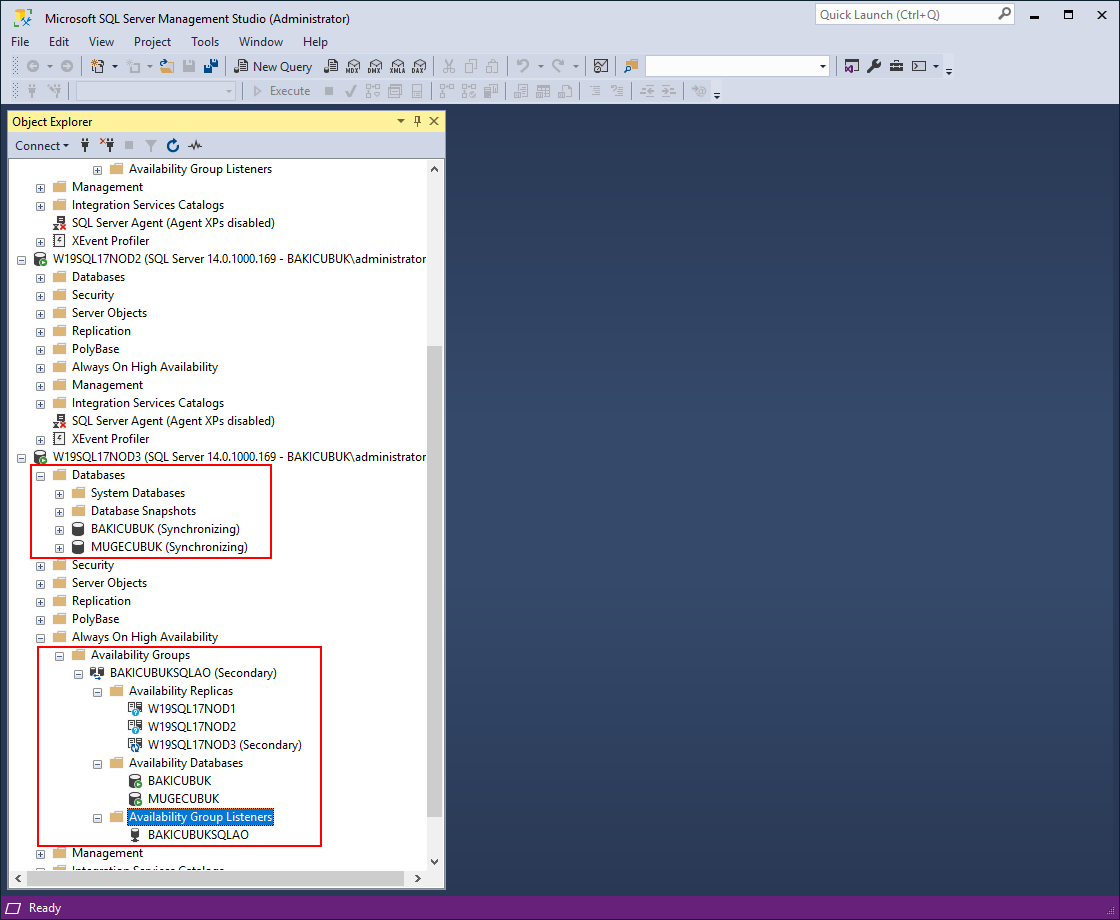
Task: Collapse the Availability Groups folder
Action: tap(59, 656)
